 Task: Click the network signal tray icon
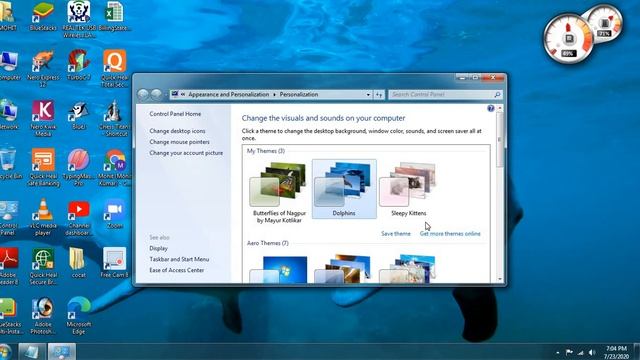pos(580,352)
